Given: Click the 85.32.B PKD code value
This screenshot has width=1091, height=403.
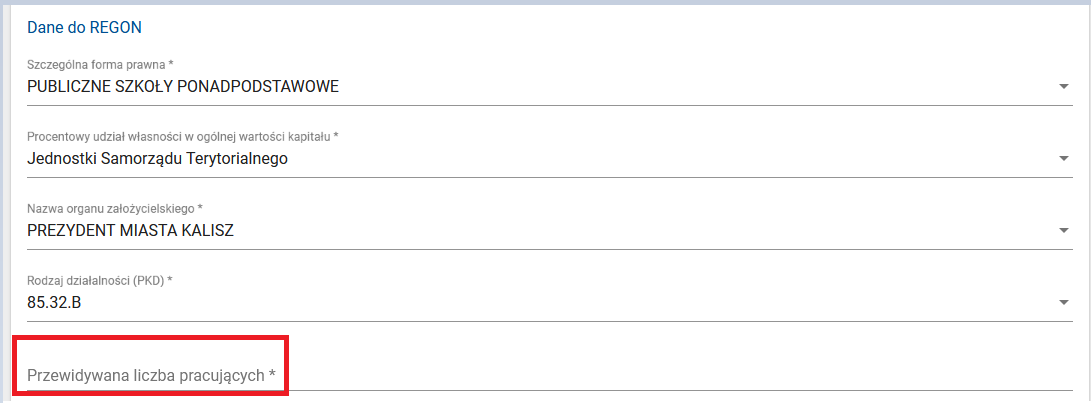Looking at the screenshot, I should 54,302.
